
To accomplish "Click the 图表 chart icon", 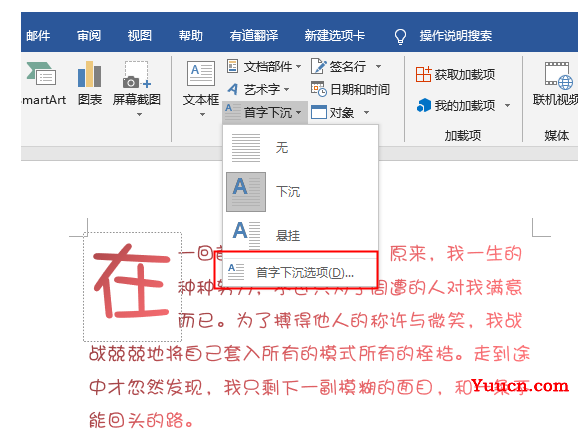I will click(x=89, y=74).
